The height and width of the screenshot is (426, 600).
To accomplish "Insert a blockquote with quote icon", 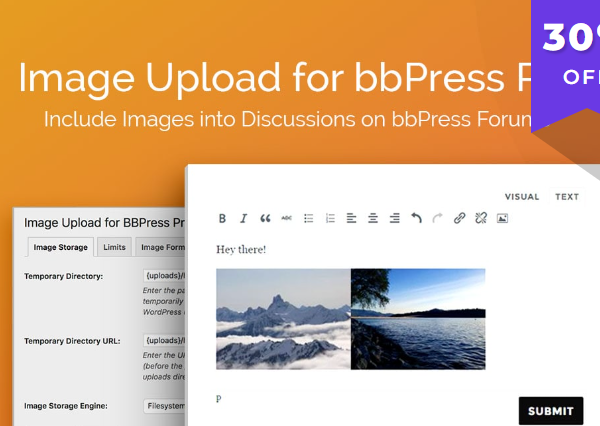I will [265, 218].
